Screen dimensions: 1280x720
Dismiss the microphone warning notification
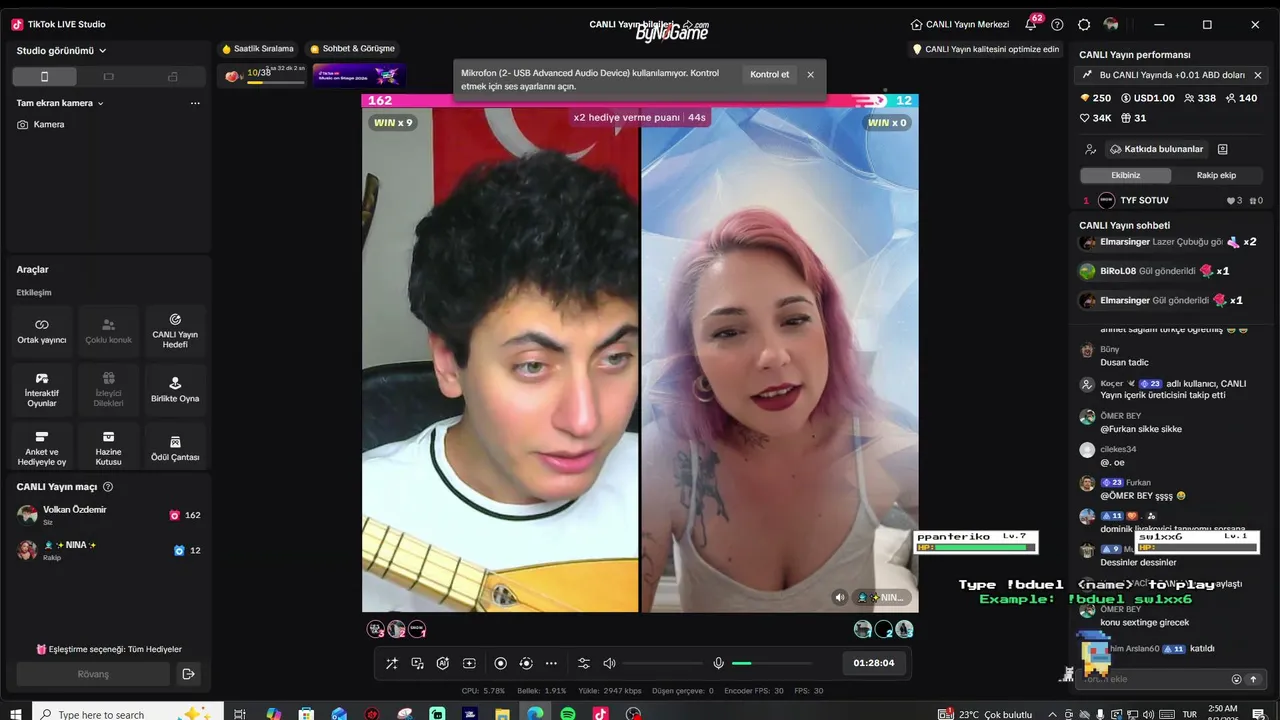tap(810, 74)
